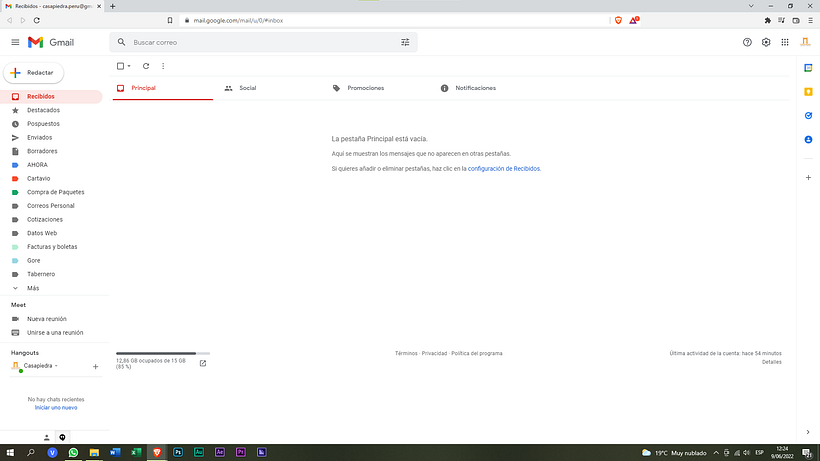Open Privacidad footer link

(x=435, y=353)
